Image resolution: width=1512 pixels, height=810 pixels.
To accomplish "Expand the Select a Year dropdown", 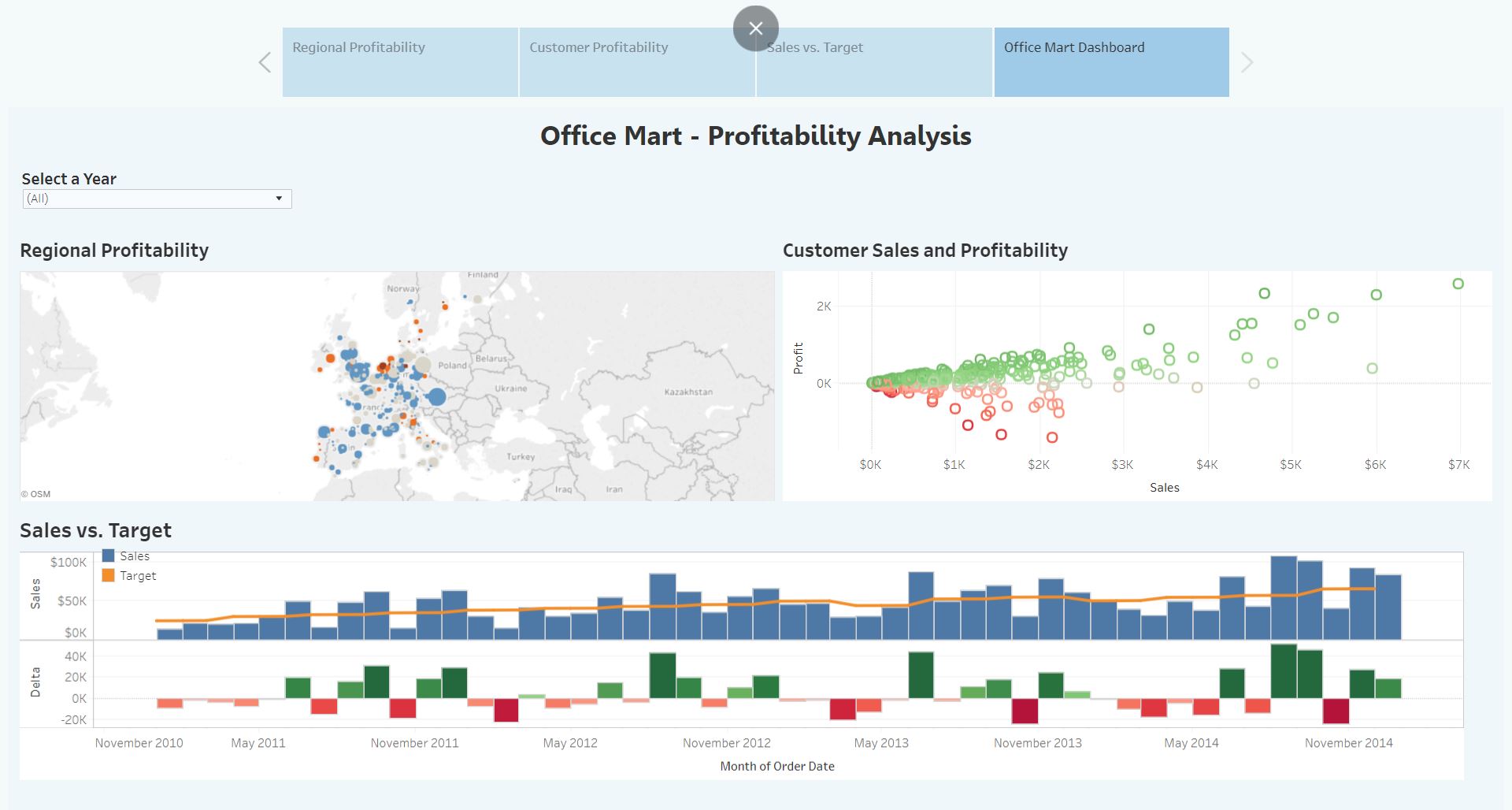I will [x=157, y=199].
